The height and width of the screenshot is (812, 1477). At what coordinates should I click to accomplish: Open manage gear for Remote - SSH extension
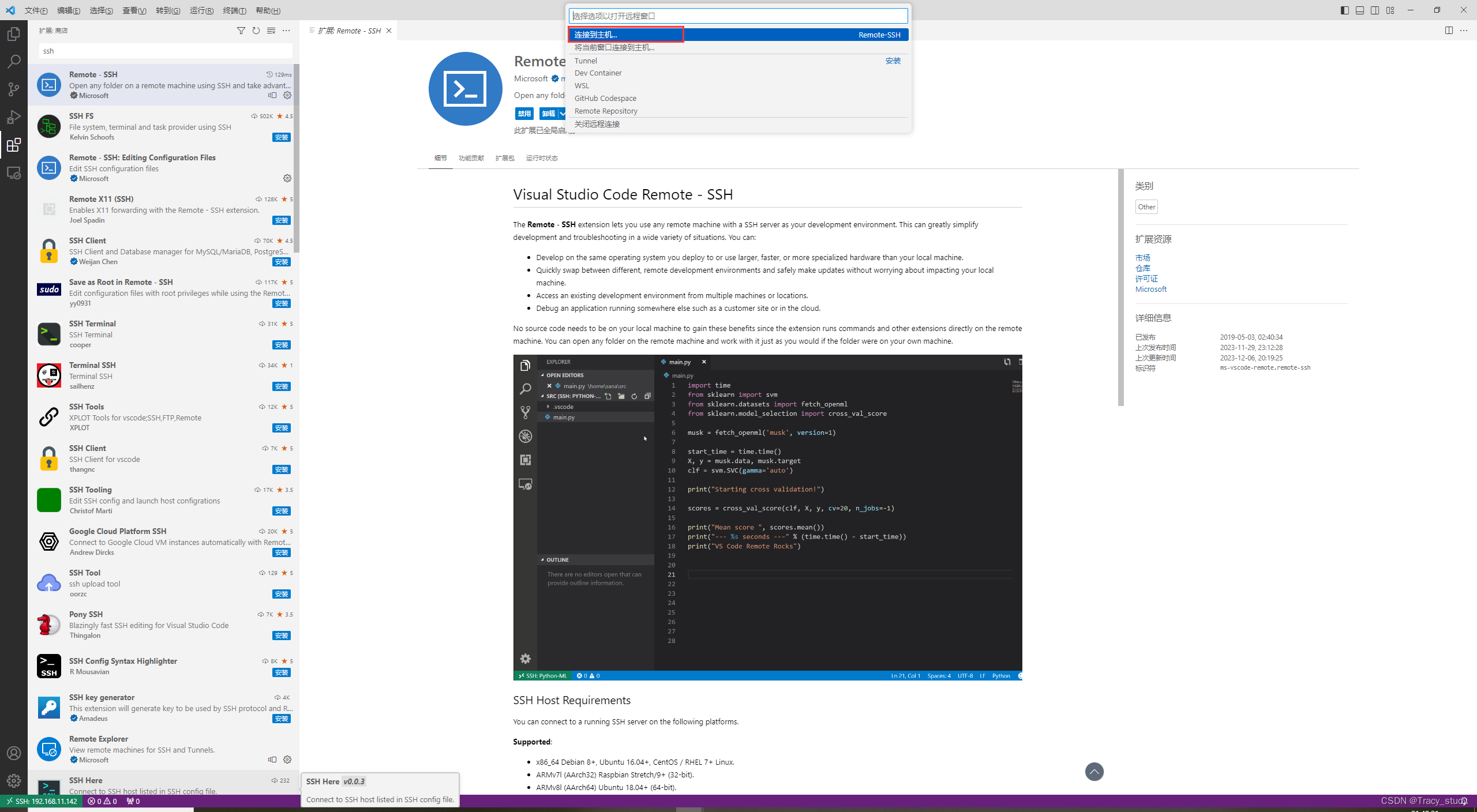pyautogui.click(x=287, y=95)
